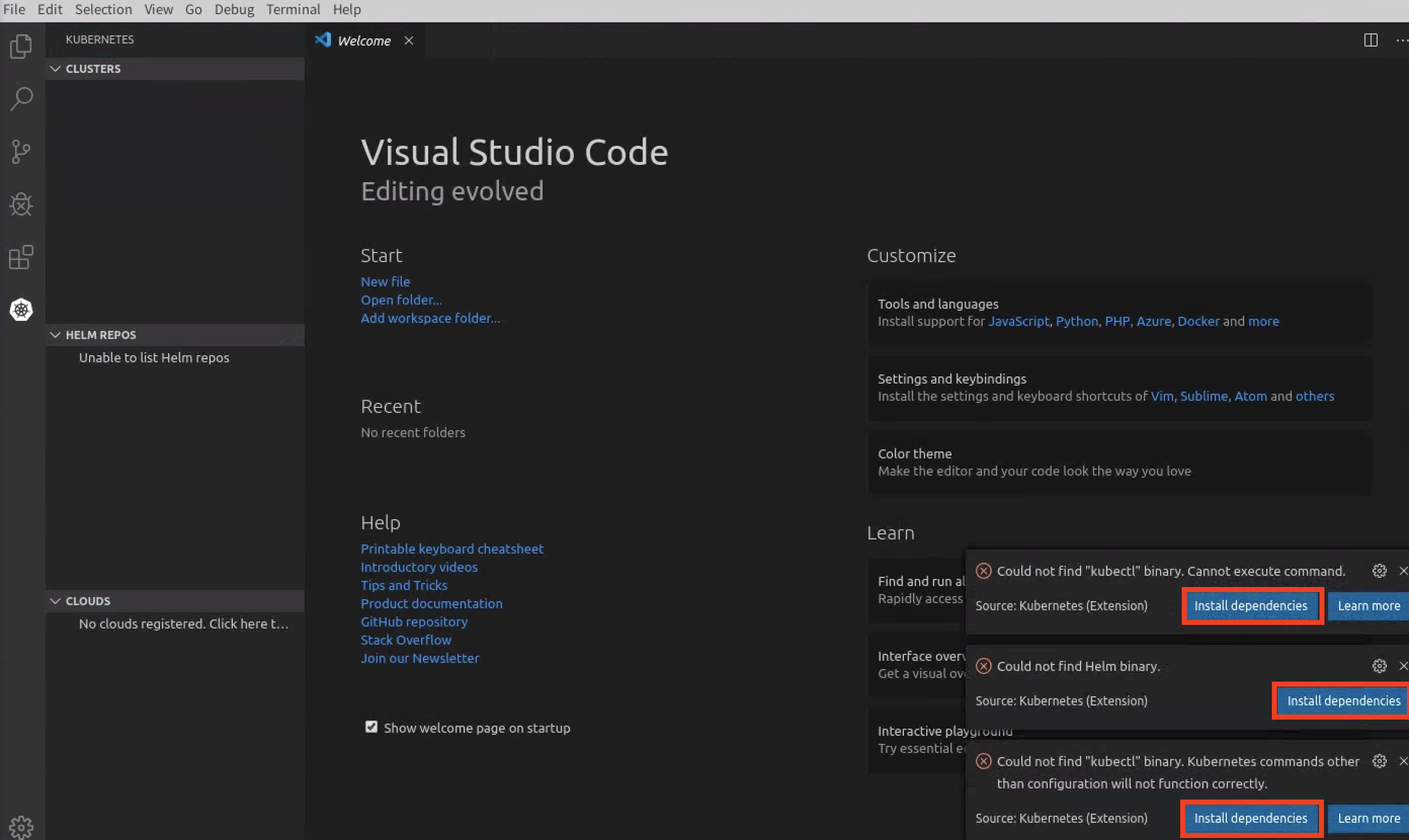The image size is (1409, 840).
Task: Toggle Show welcome page on startup
Action: (x=371, y=727)
